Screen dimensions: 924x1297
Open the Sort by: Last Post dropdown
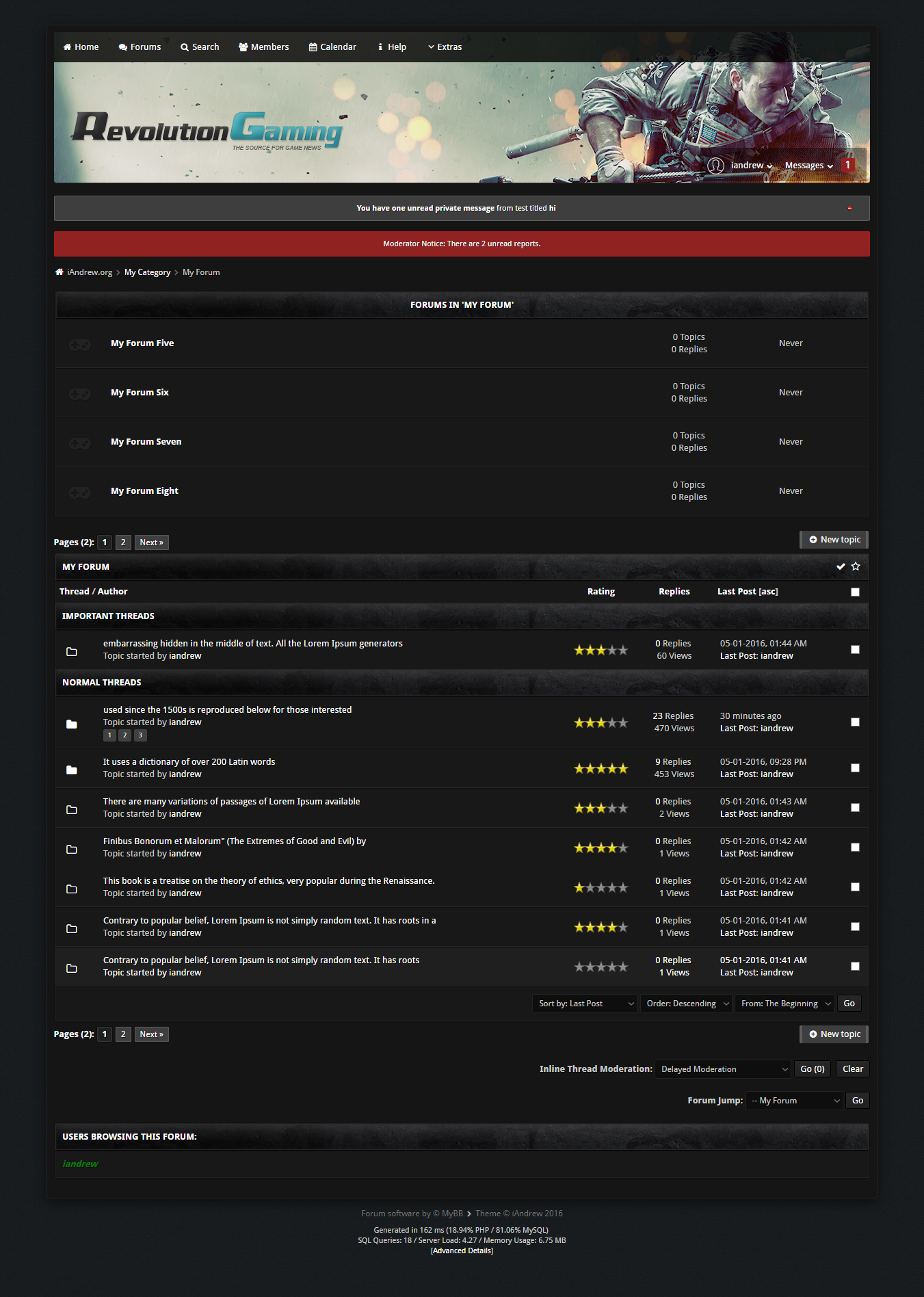[585, 1004]
